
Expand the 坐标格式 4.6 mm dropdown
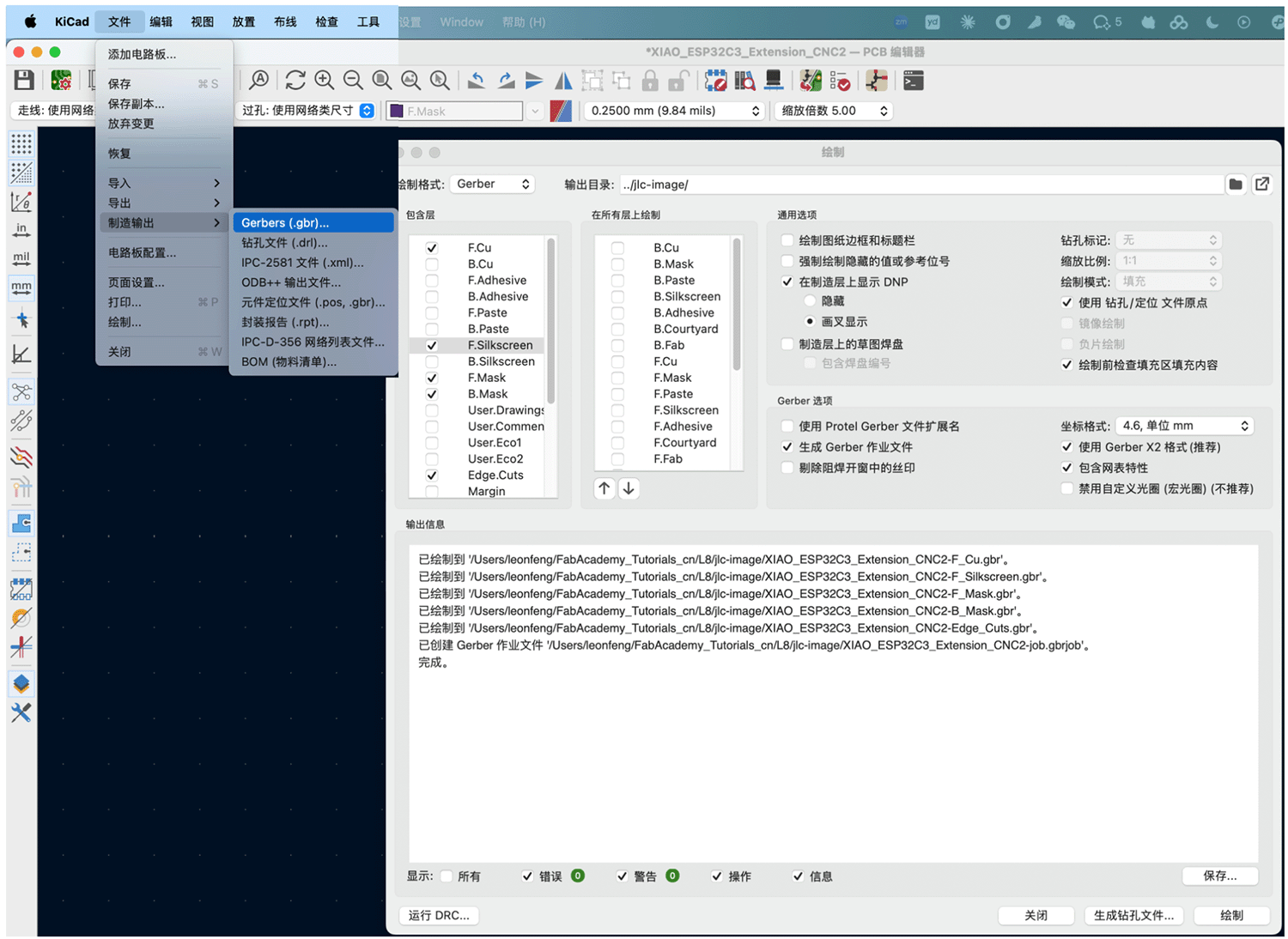pos(1183,427)
